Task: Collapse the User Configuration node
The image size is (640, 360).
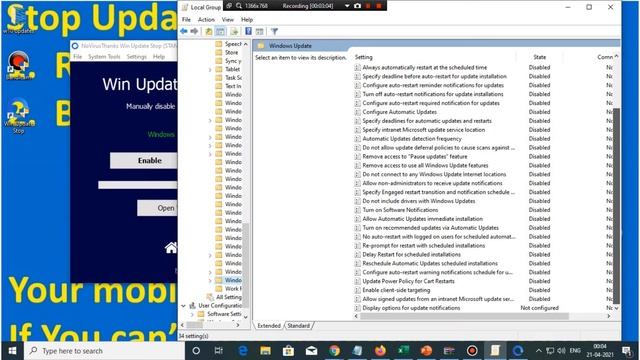Action: [x=183, y=305]
